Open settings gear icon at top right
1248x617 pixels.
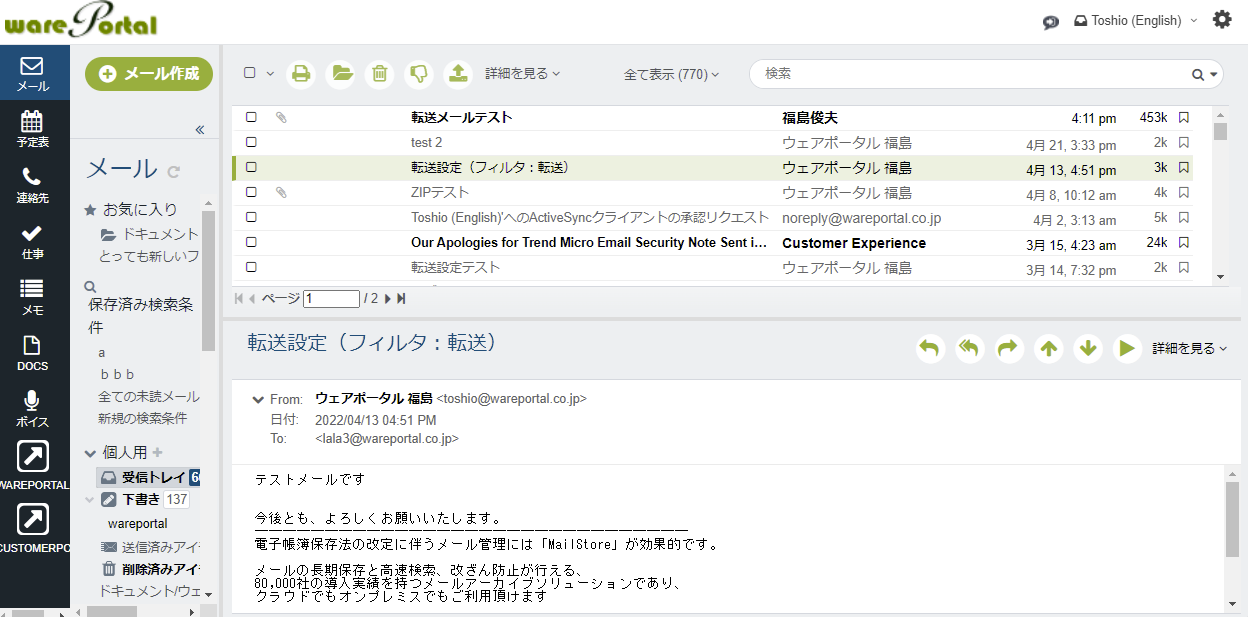point(1222,20)
